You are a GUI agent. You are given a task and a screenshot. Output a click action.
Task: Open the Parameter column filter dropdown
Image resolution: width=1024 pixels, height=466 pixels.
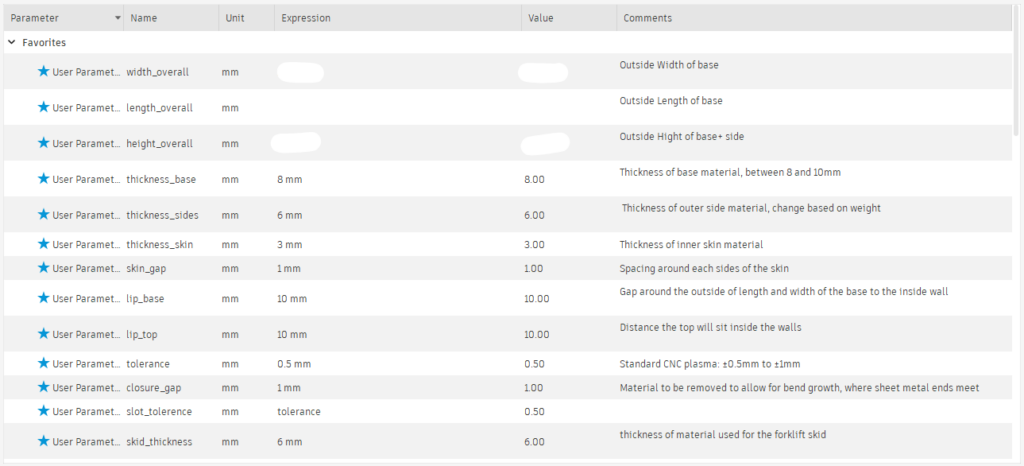coord(118,18)
